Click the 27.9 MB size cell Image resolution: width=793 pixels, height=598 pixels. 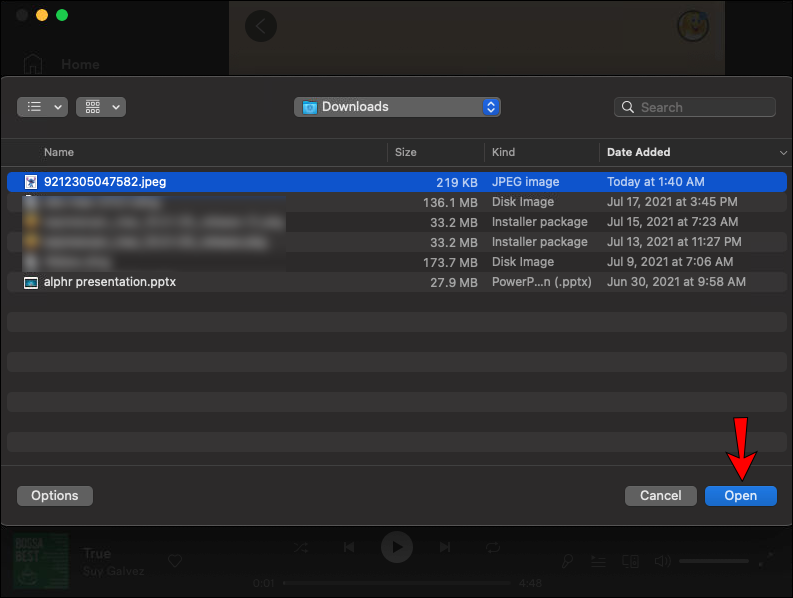point(454,282)
